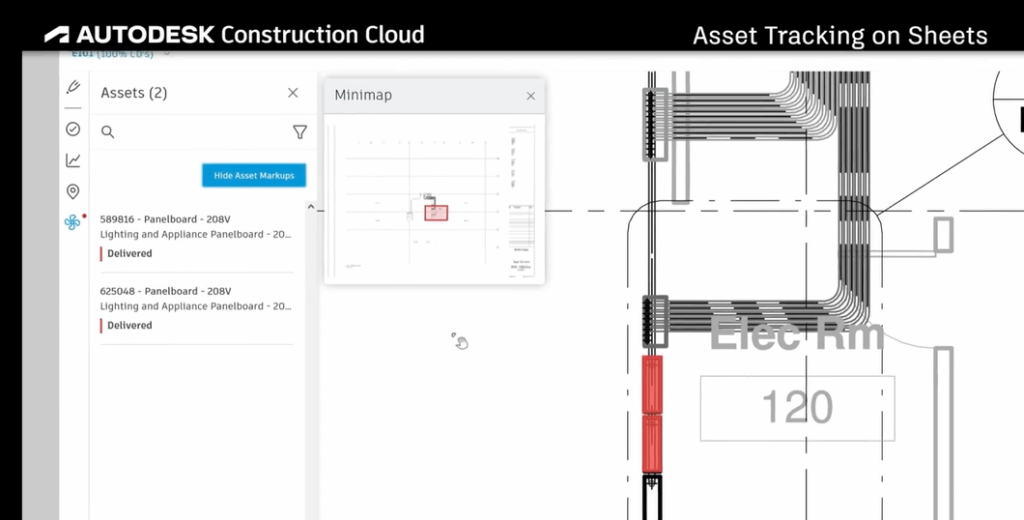Close the Minimap window
This screenshot has width=1024, height=520.
pos(530,96)
